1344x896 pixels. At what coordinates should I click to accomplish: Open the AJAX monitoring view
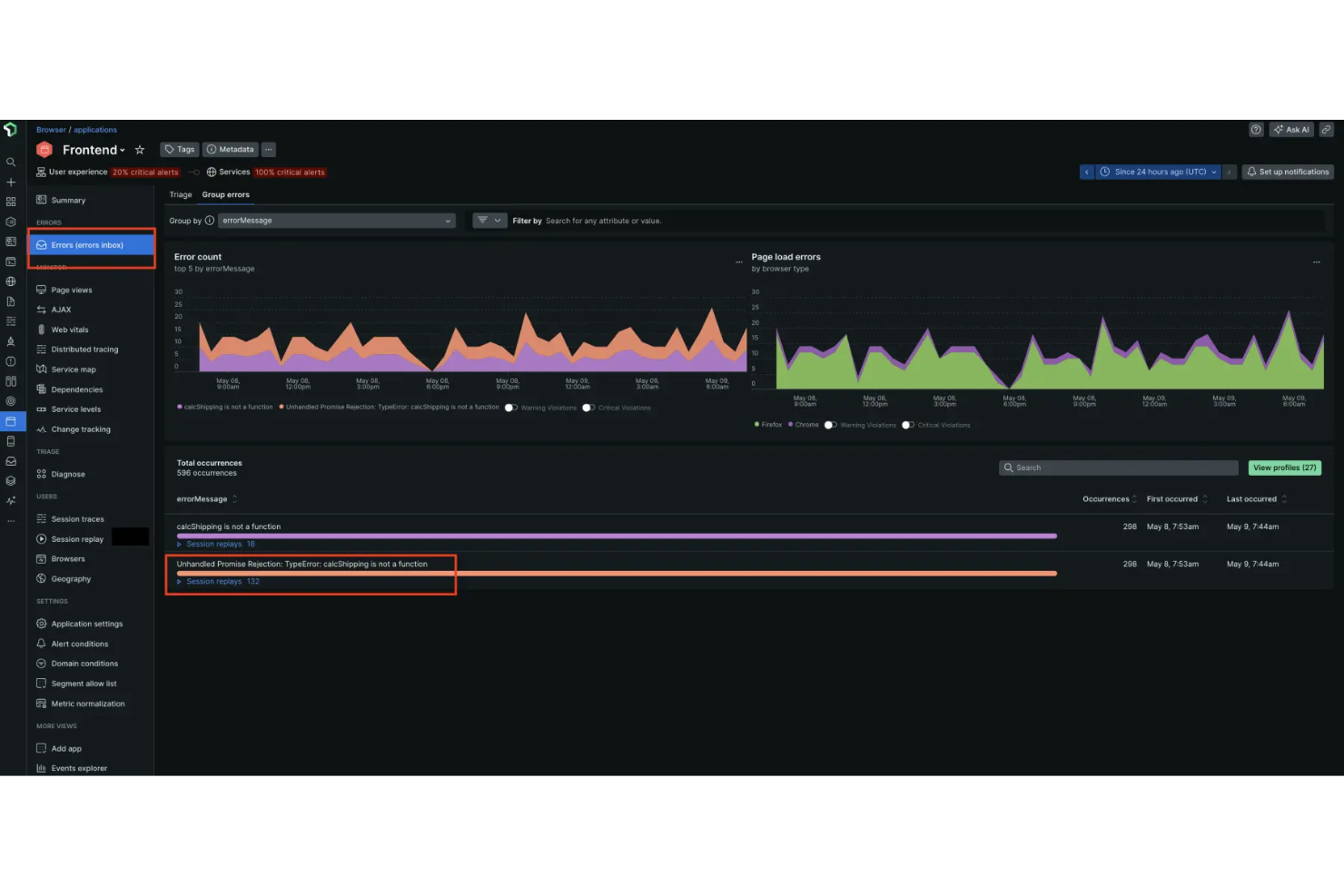tap(63, 309)
